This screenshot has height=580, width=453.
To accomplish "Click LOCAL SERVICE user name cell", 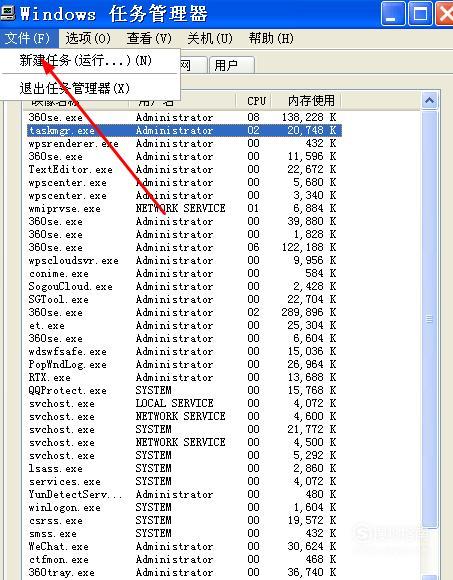I will (x=175, y=403).
